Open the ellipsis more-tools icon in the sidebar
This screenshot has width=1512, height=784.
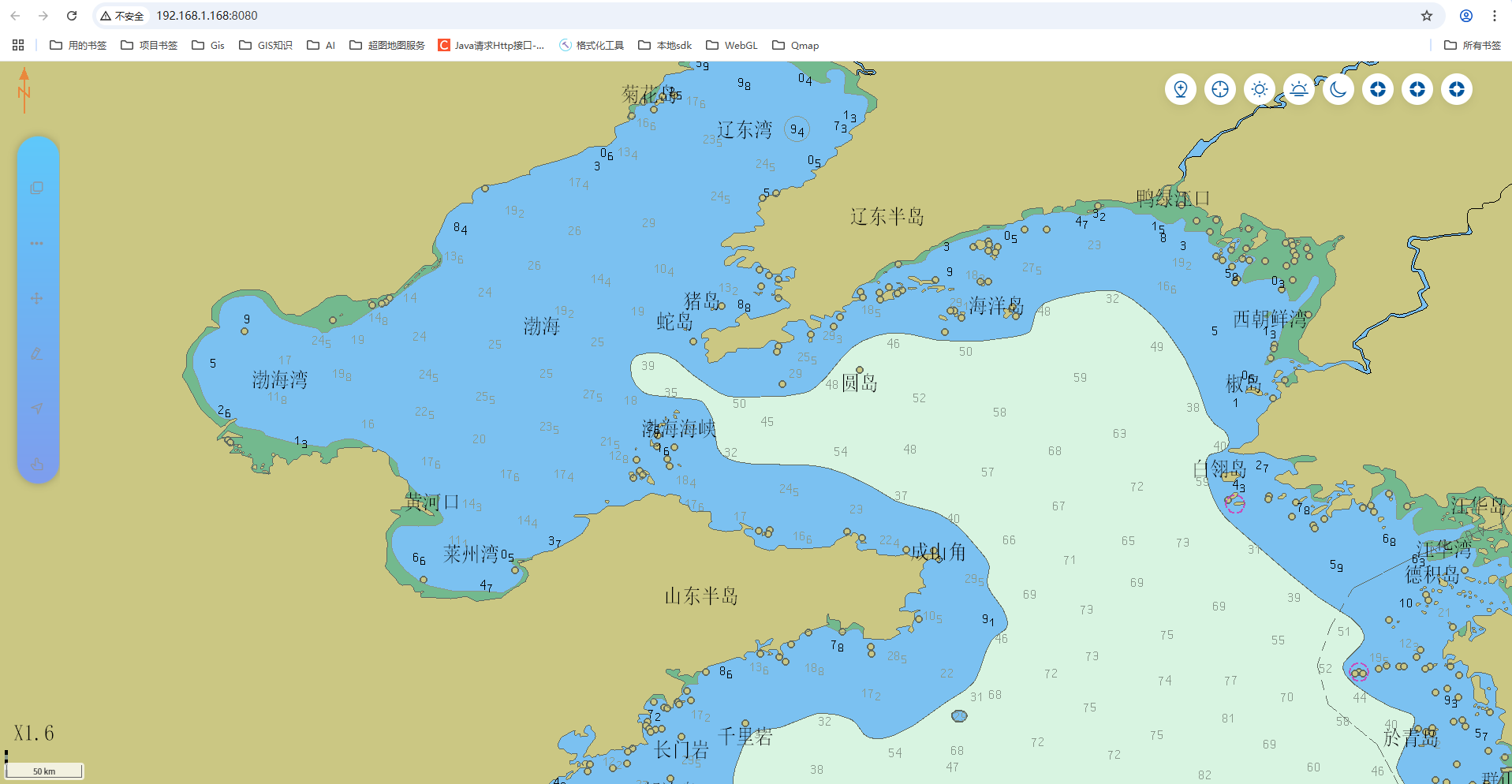pyautogui.click(x=37, y=242)
